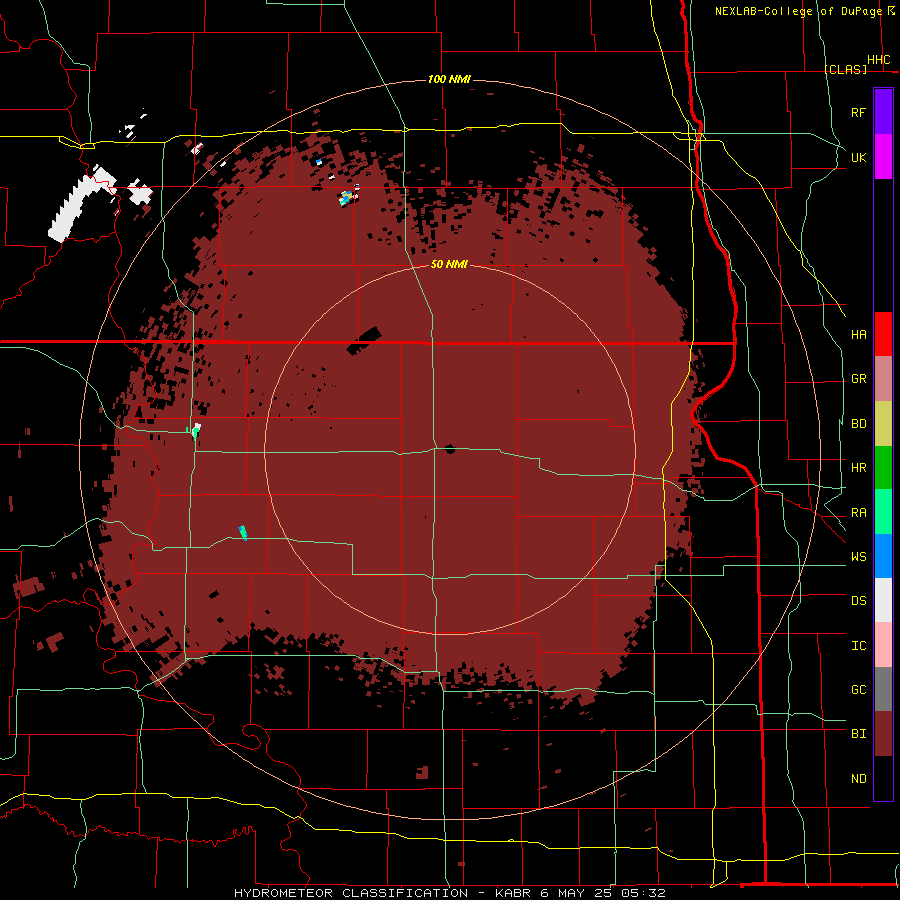Image resolution: width=900 pixels, height=900 pixels.
Task: Select the IC legend label
Action: [x=858, y=646]
